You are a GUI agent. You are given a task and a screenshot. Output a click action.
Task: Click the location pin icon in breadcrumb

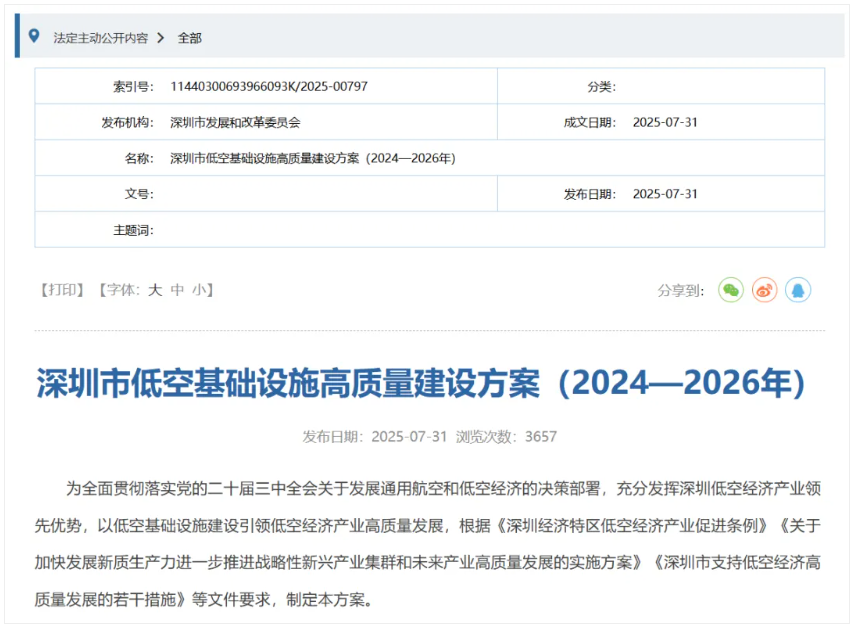(x=34, y=37)
